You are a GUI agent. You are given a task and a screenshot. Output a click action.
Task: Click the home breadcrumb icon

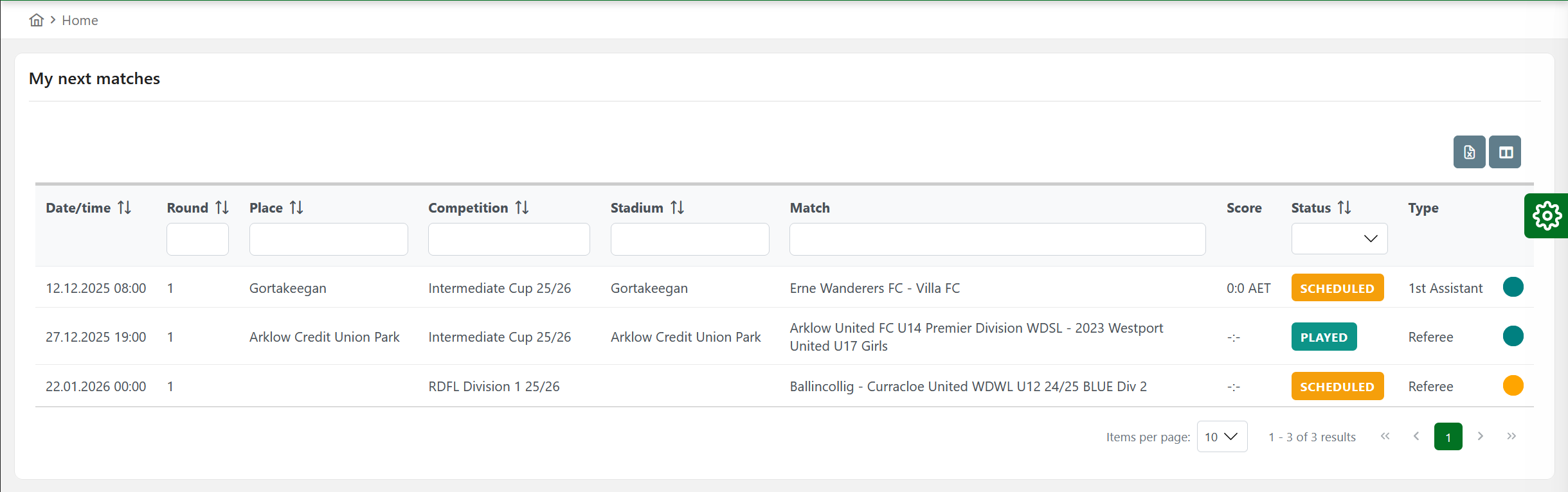[37, 20]
